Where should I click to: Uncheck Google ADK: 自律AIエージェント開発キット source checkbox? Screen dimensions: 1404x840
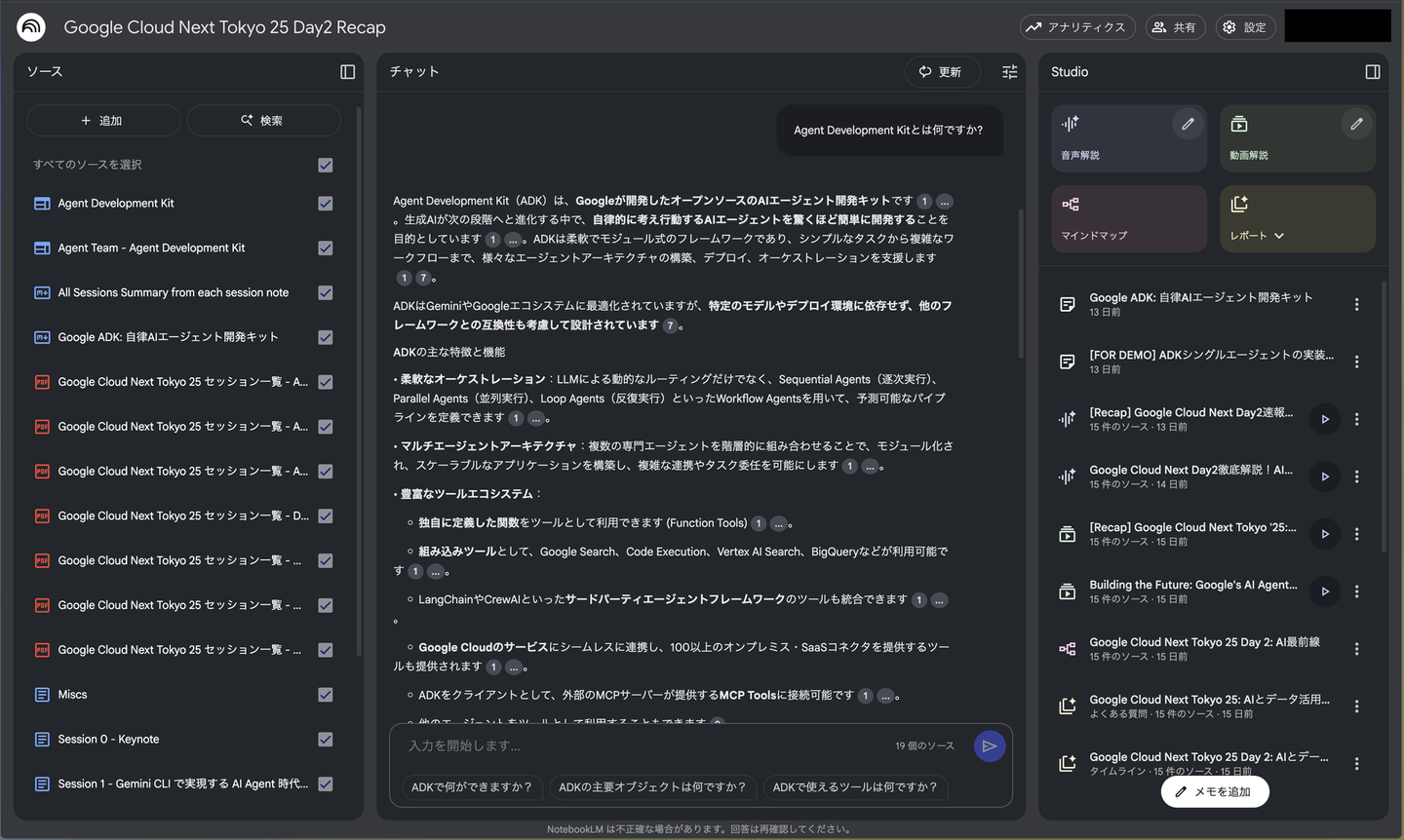pos(326,337)
